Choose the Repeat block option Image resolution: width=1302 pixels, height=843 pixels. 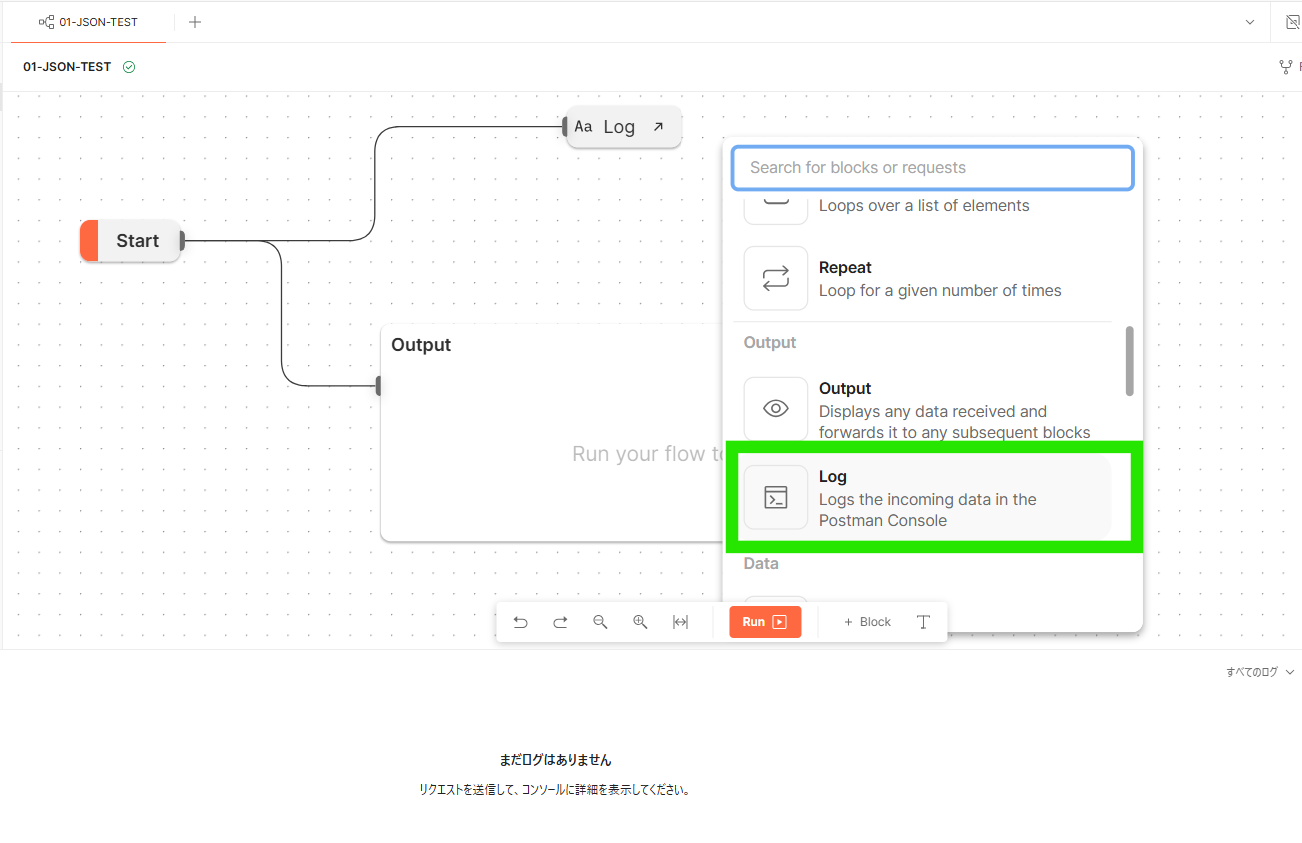pyautogui.click(x=930, y=278)
